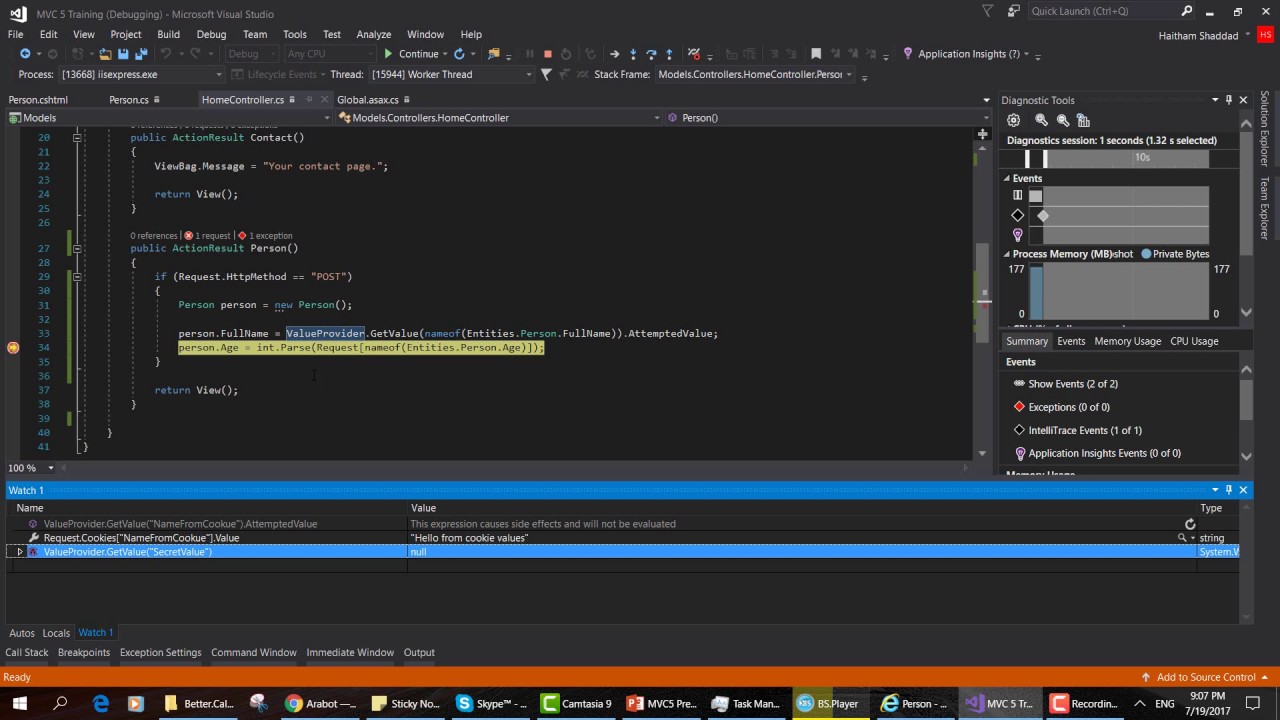
Task: Open the Team Explorer side tab
Action: pos(1264,208)
